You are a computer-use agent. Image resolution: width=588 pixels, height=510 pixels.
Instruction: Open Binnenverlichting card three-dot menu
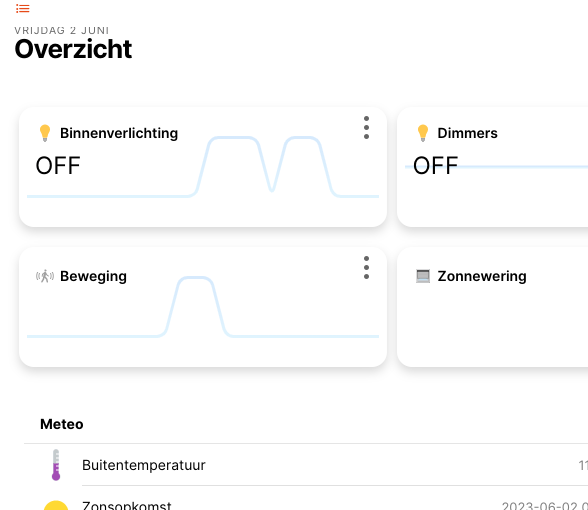(x=366, y=128)
